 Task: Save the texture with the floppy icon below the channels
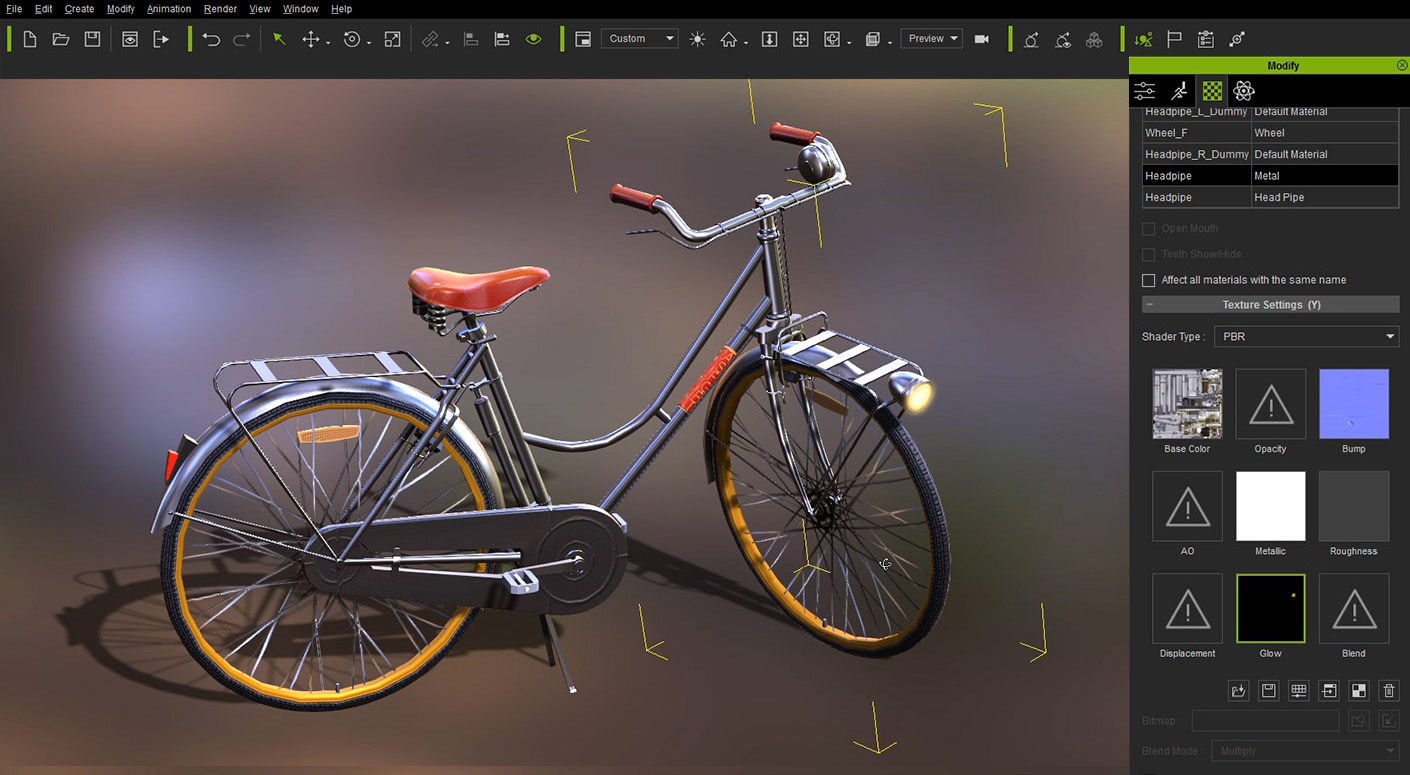coord(1269,691)
